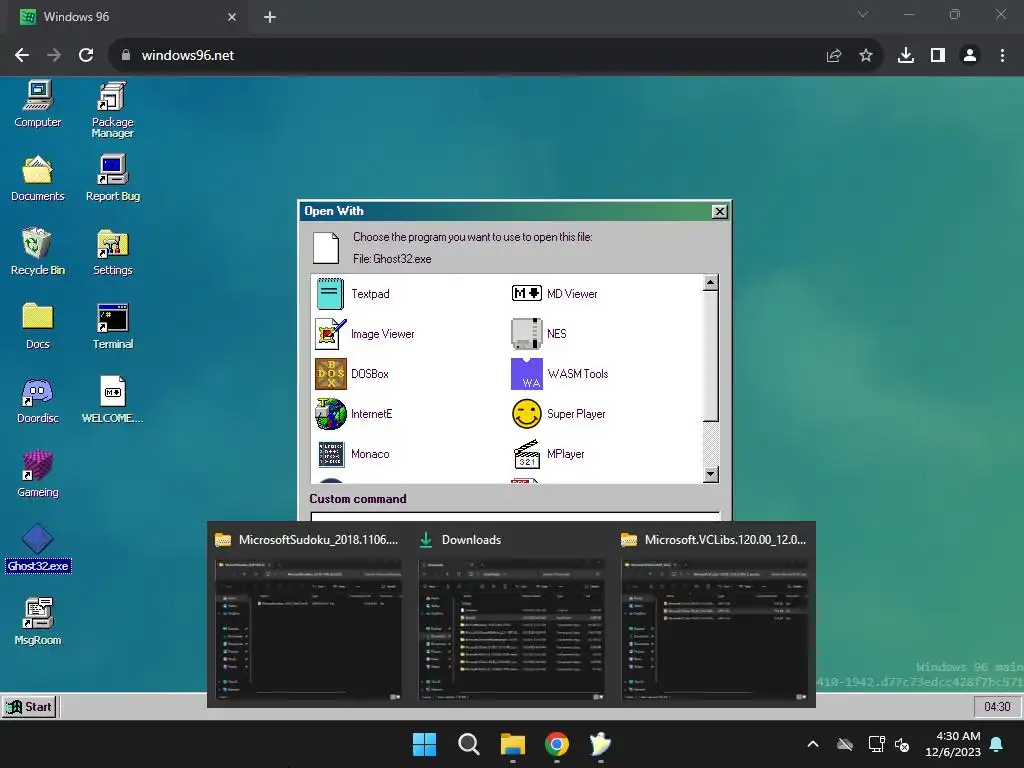
Task: Open the Computer desktop icon
Action: pyautogui.click(x=37, y=103)
